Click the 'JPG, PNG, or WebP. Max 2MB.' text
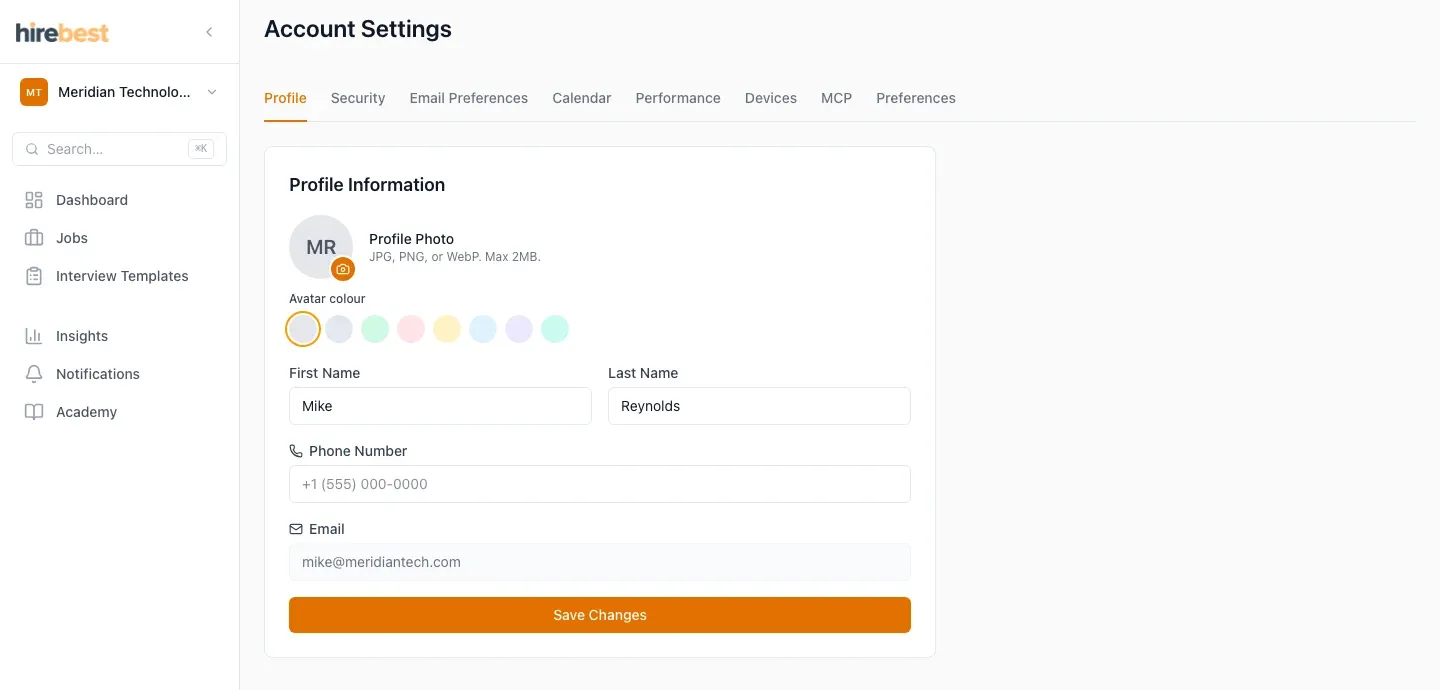The height and width of the screenshot is (690, 1440). 455,257
